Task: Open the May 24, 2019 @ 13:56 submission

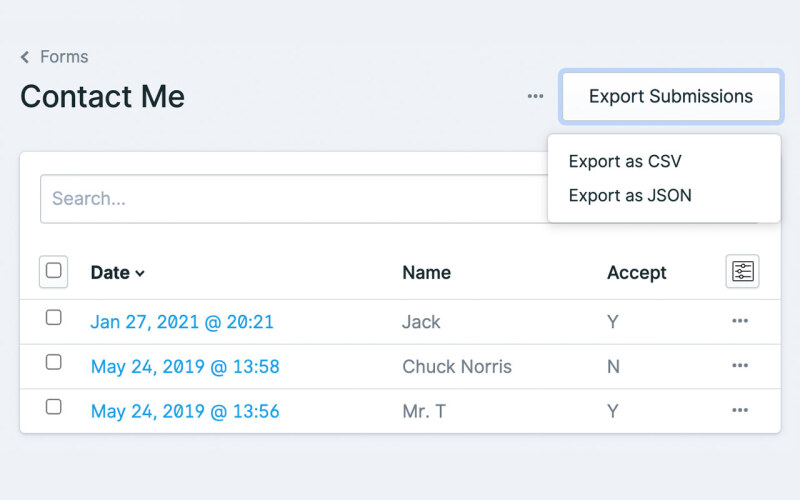Action: [x=185, y=411]
